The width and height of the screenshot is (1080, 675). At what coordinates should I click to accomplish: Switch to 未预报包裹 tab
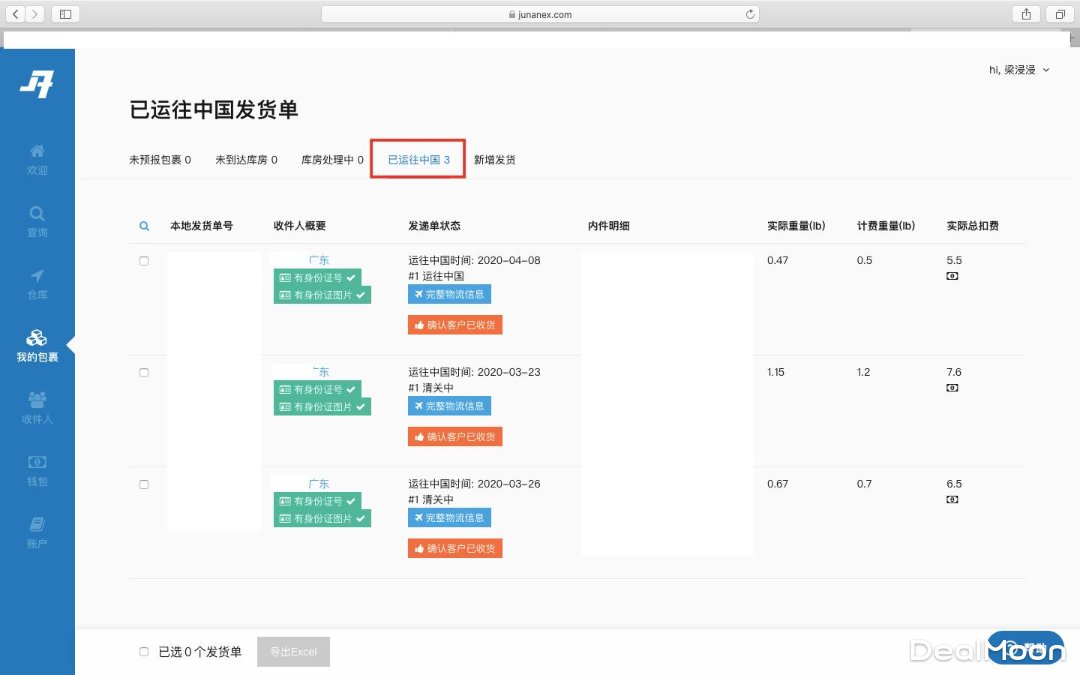(160, 160)
